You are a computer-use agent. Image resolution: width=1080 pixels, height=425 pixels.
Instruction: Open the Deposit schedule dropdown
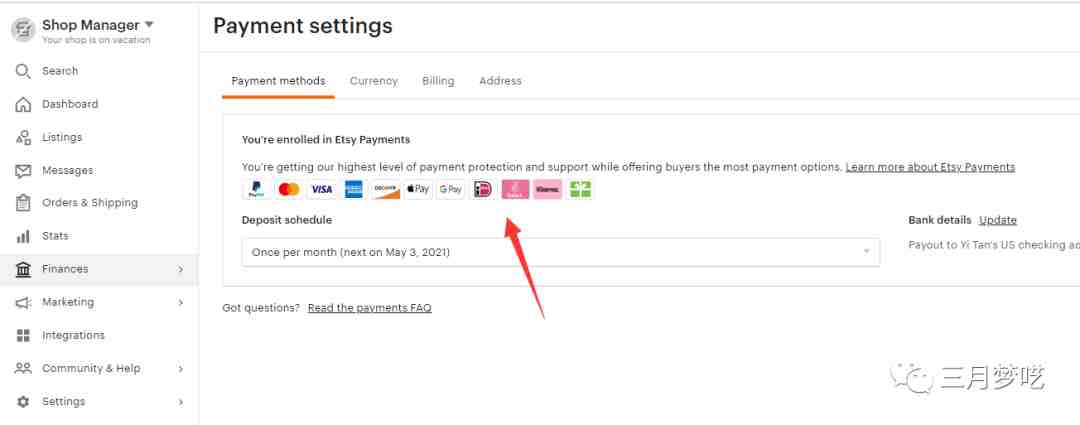click(x=561, y=252)
